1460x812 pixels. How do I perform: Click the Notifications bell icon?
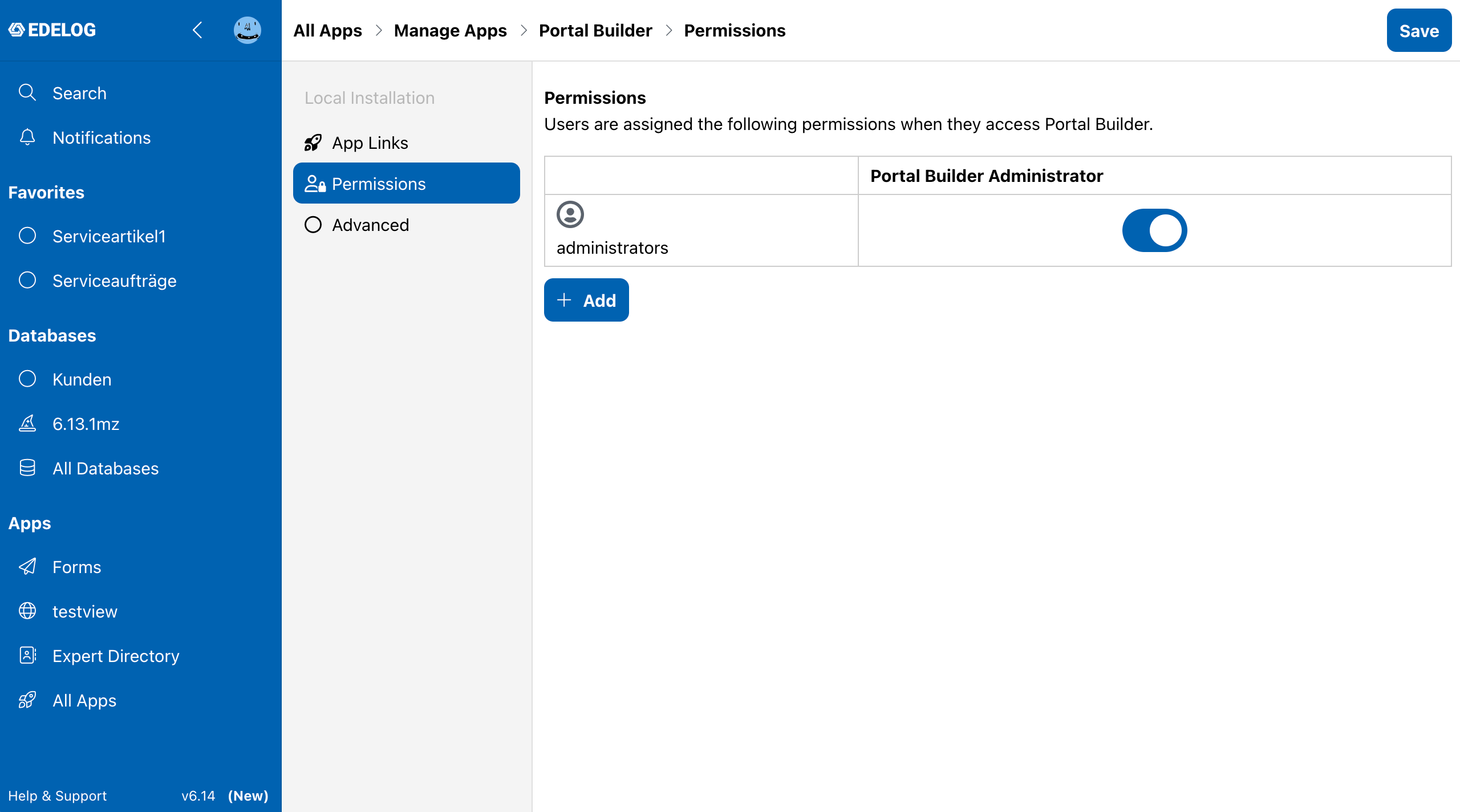[x=27, y=137]
